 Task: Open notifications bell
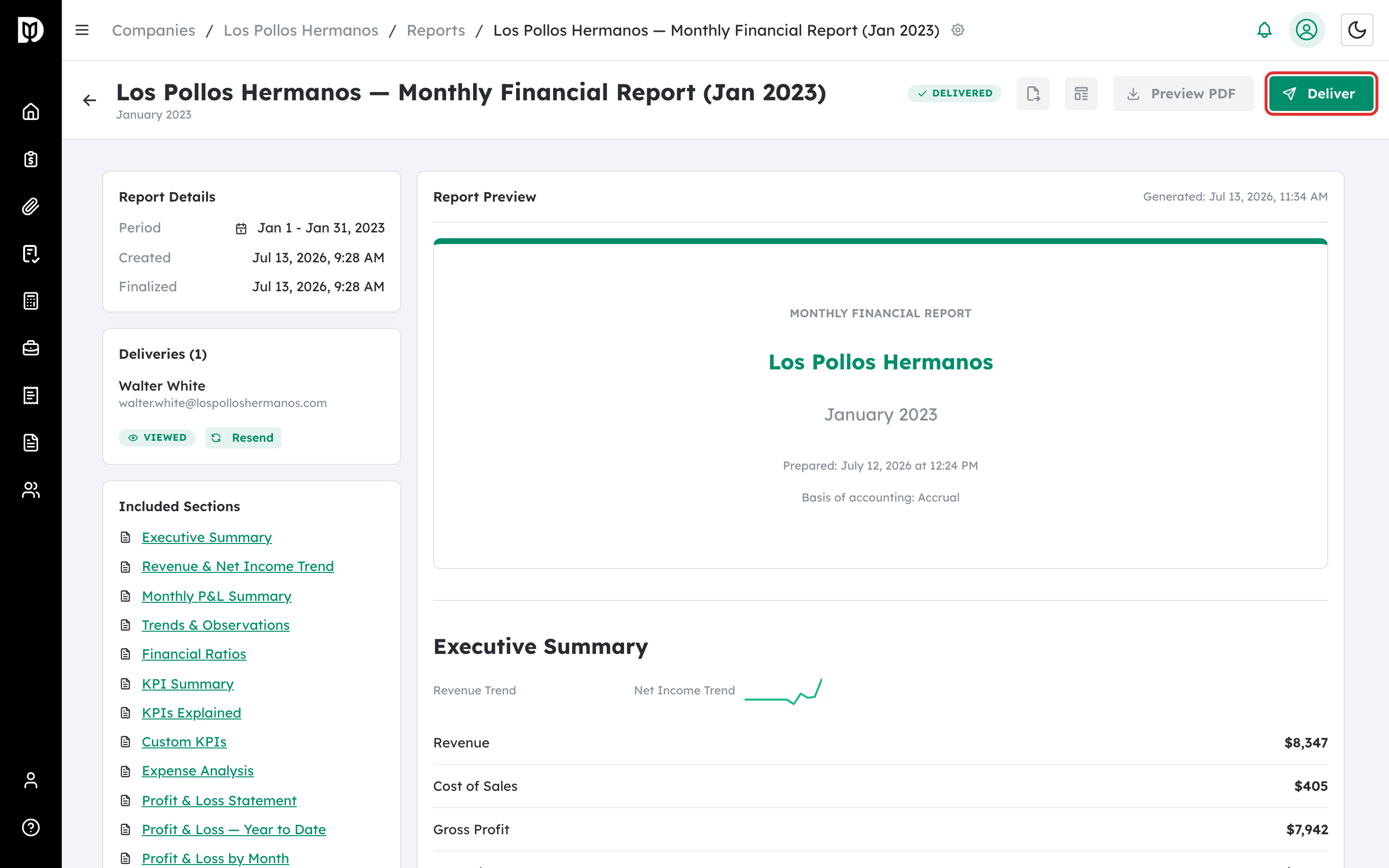1265,30
